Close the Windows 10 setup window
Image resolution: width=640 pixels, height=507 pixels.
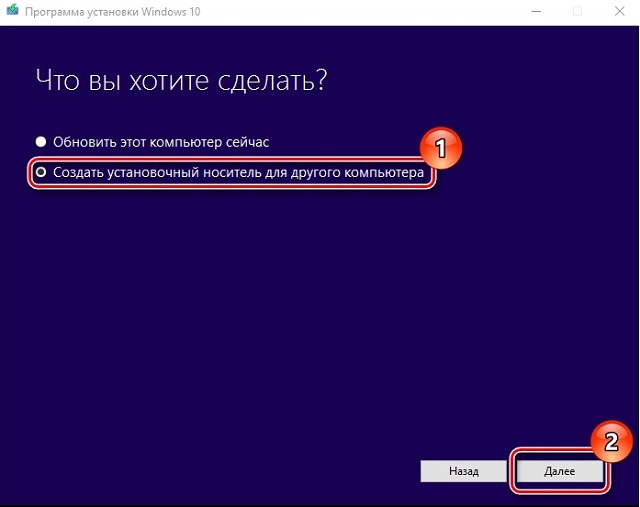(619, 11)
